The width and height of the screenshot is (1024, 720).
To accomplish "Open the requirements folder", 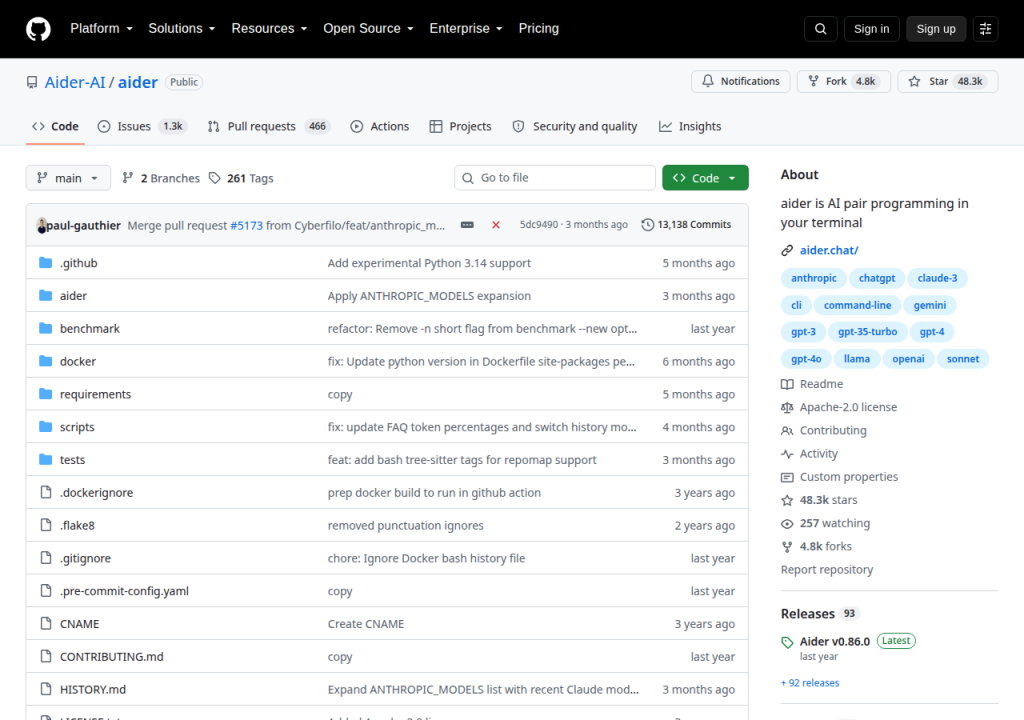I will [95, 394].
